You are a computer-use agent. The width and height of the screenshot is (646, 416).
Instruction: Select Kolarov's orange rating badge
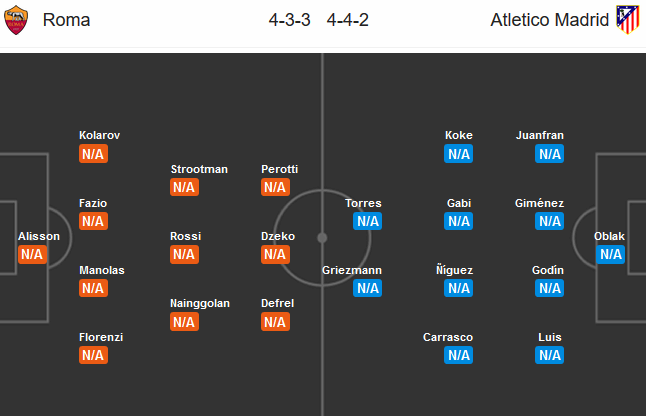[93, 153]
